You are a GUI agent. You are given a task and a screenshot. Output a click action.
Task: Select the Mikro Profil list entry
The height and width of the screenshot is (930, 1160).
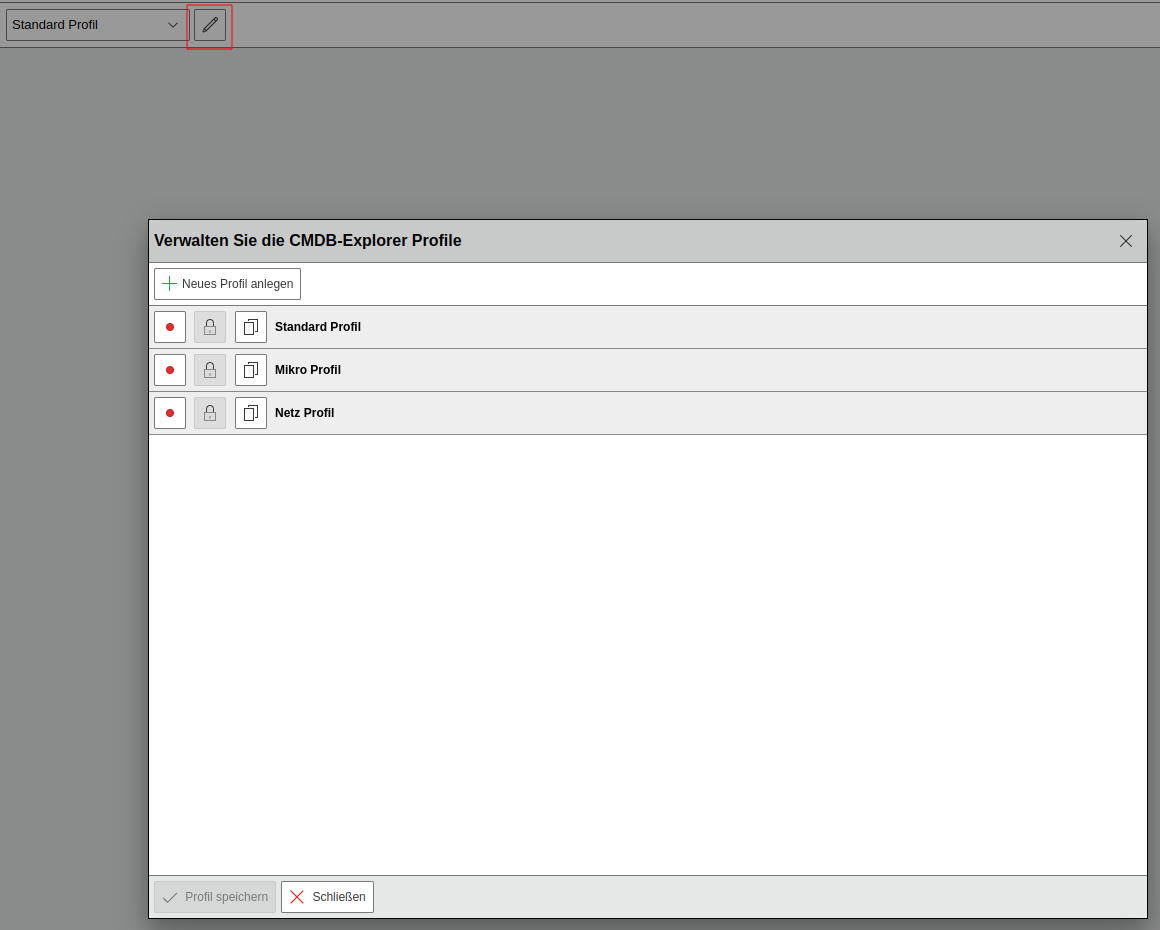(x=308, y=370)
